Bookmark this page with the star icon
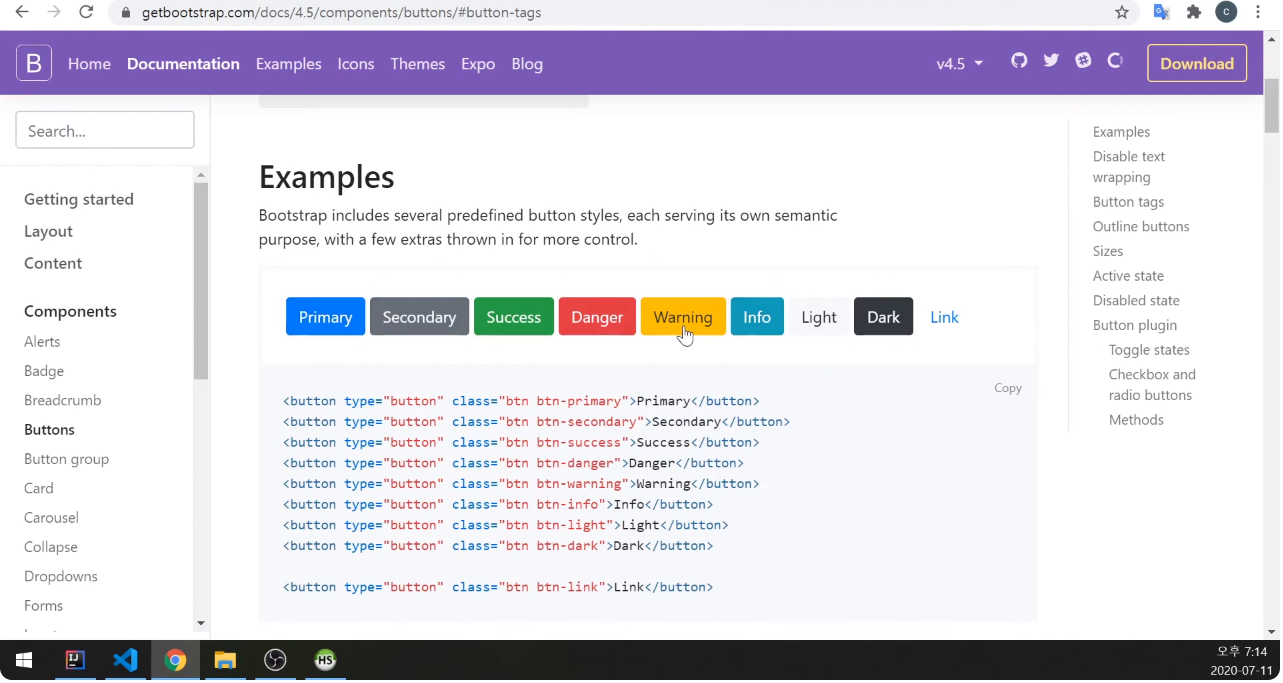This screenshot has width=1283, height=683. (x=1122, y=12)
